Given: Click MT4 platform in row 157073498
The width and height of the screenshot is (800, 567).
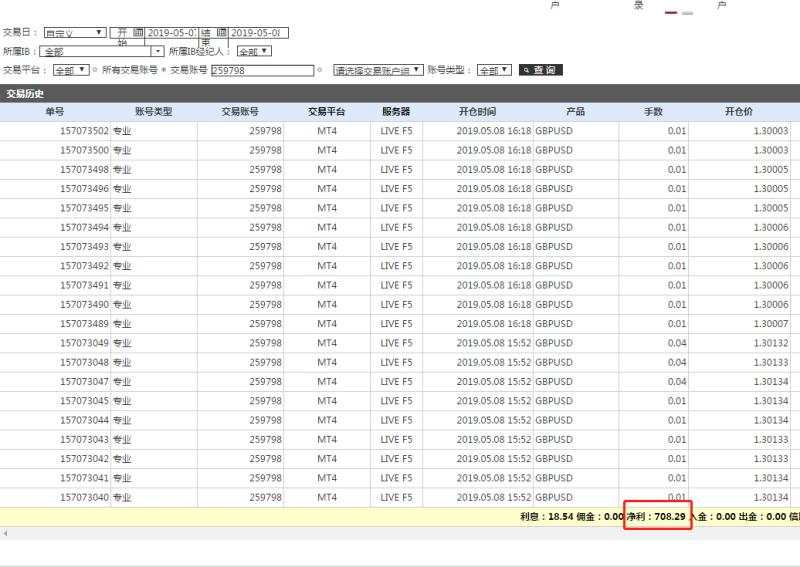Looking at the screenshot, I should click(x=327, y=169).
